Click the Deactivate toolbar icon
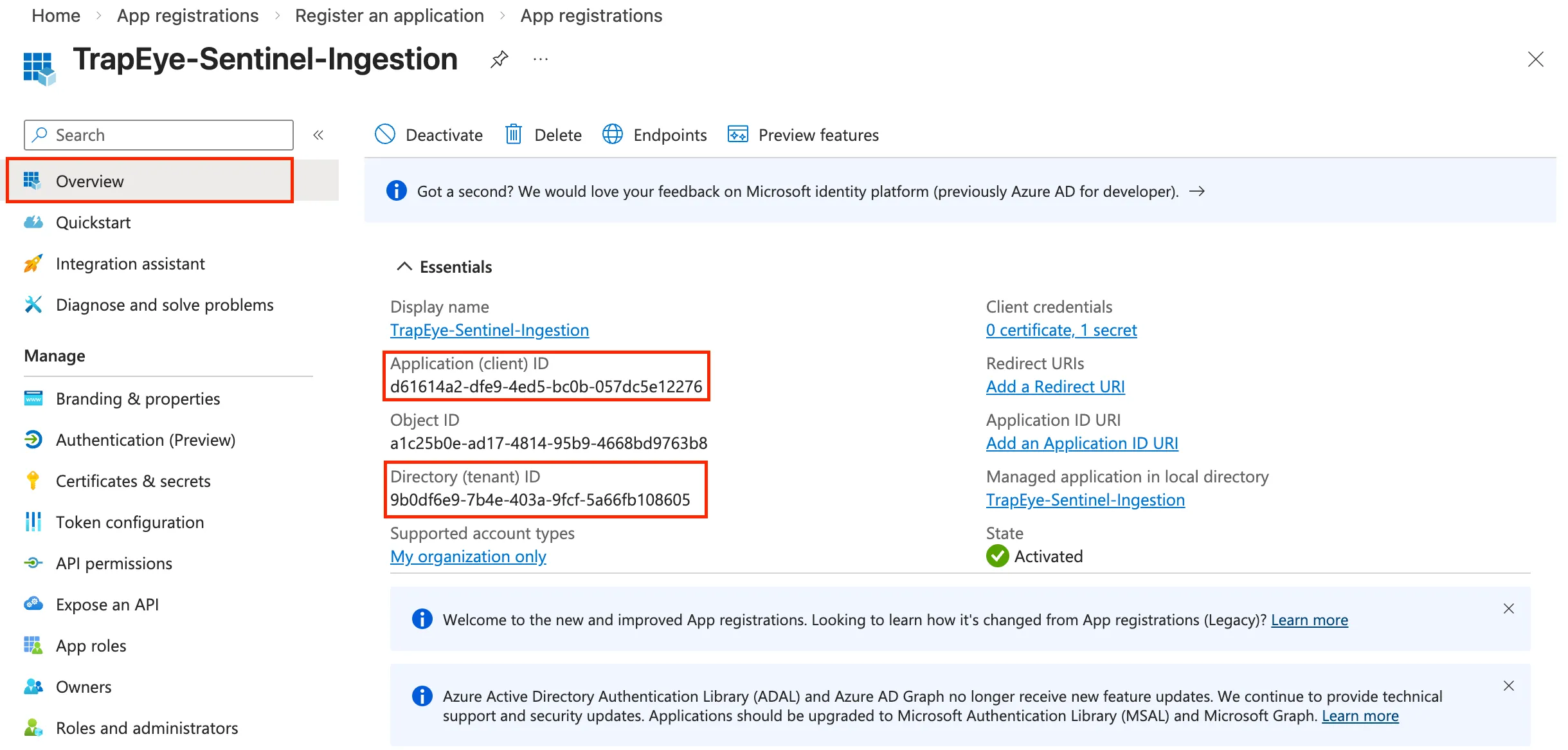1568x750 pixels. [385, 134]
